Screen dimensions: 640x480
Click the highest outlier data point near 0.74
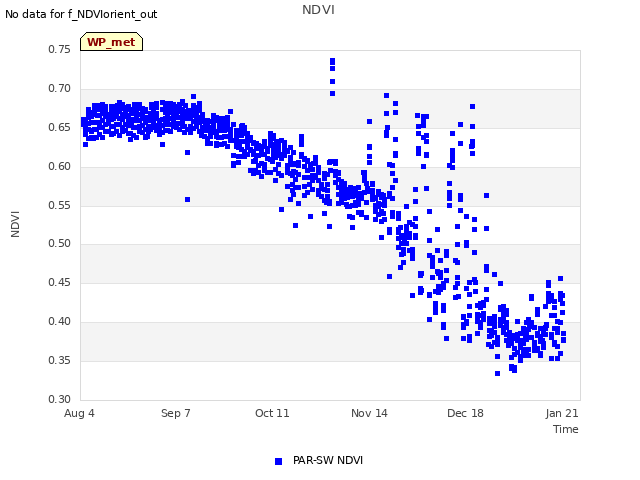click(333, 61)
